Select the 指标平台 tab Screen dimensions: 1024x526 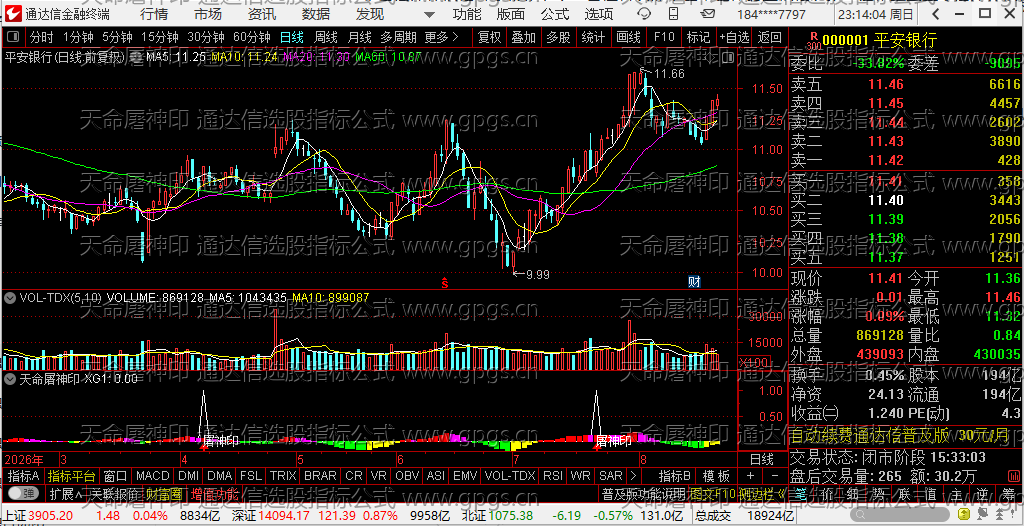tap(72, 476)
